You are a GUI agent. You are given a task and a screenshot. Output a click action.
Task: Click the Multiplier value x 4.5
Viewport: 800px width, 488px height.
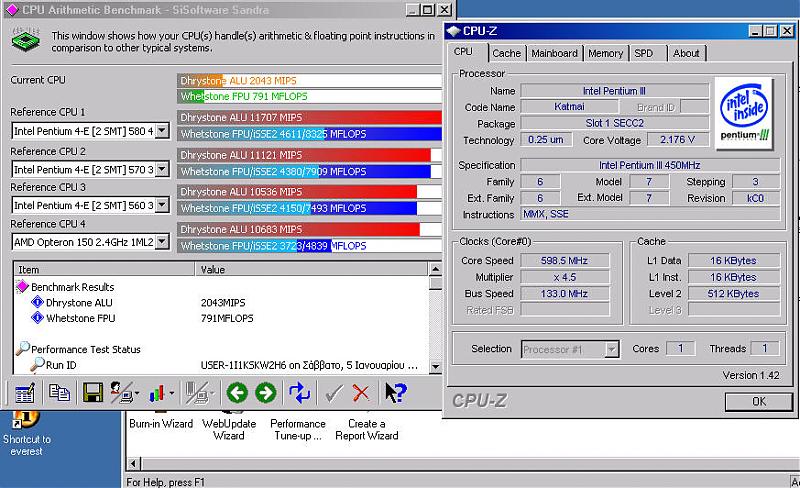[564, 277]
